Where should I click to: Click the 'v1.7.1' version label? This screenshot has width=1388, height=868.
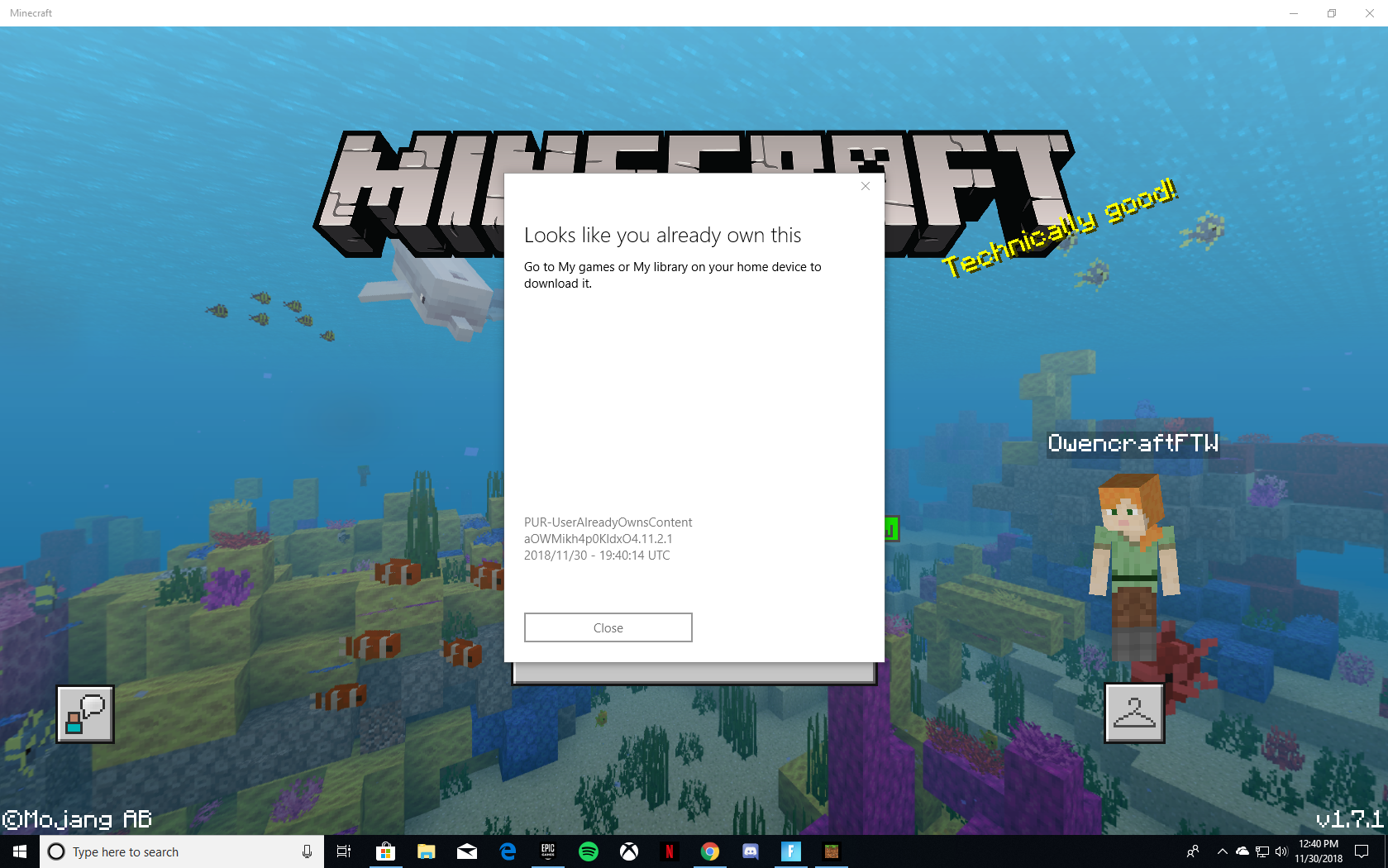click(1349, 819)
